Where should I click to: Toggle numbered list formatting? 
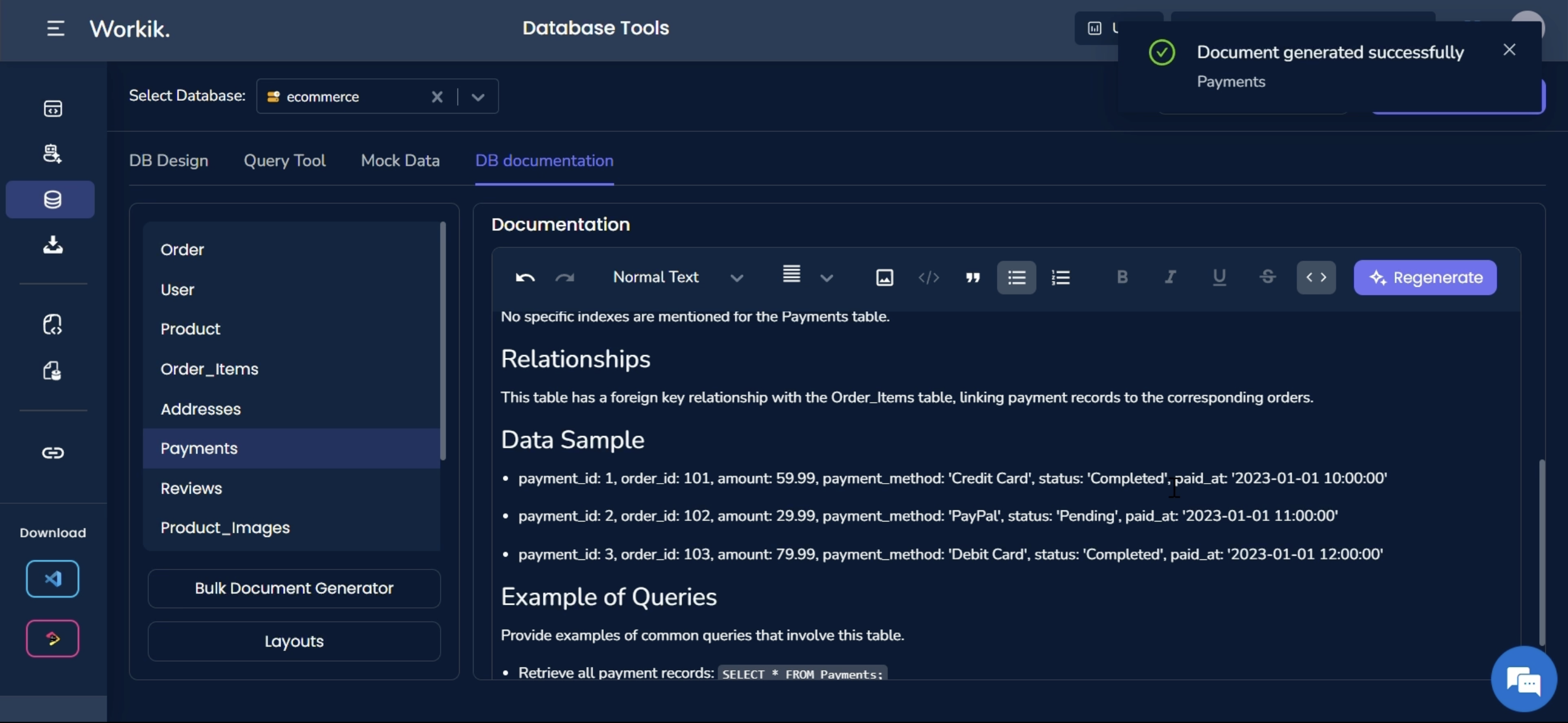click(x=1060, y=277)
